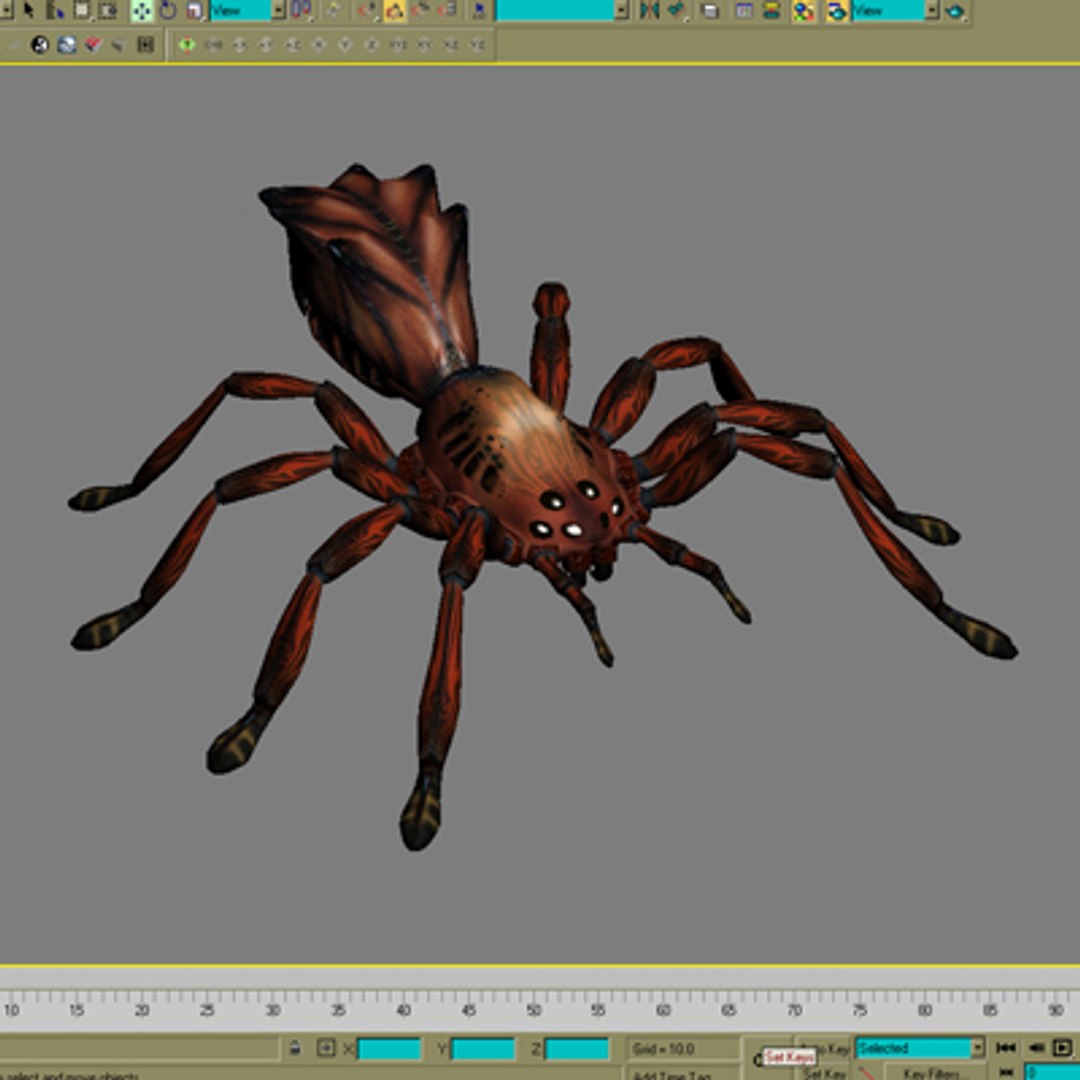The width and height of the screenshot is (1080, 1080).
Task: Select the XYZ axis constraint button
Action: click(x=398, y=45)
